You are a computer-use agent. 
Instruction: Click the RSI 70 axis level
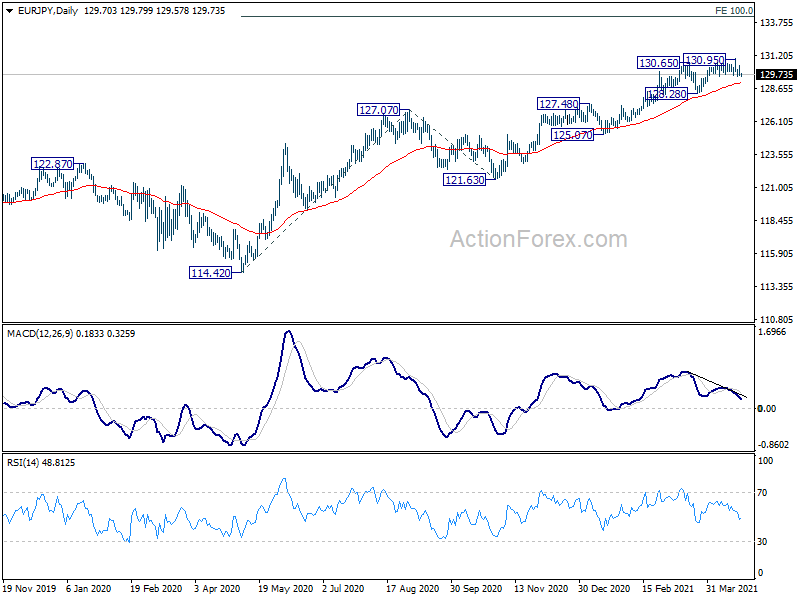(x=762, y=492)
